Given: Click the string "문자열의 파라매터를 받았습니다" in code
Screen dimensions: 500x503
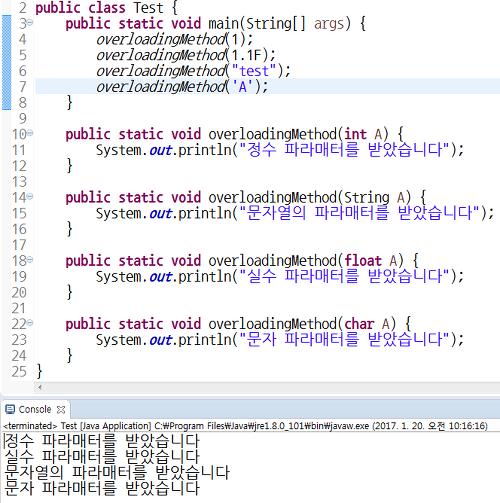Looking at the screenshot, I should 359,213.
